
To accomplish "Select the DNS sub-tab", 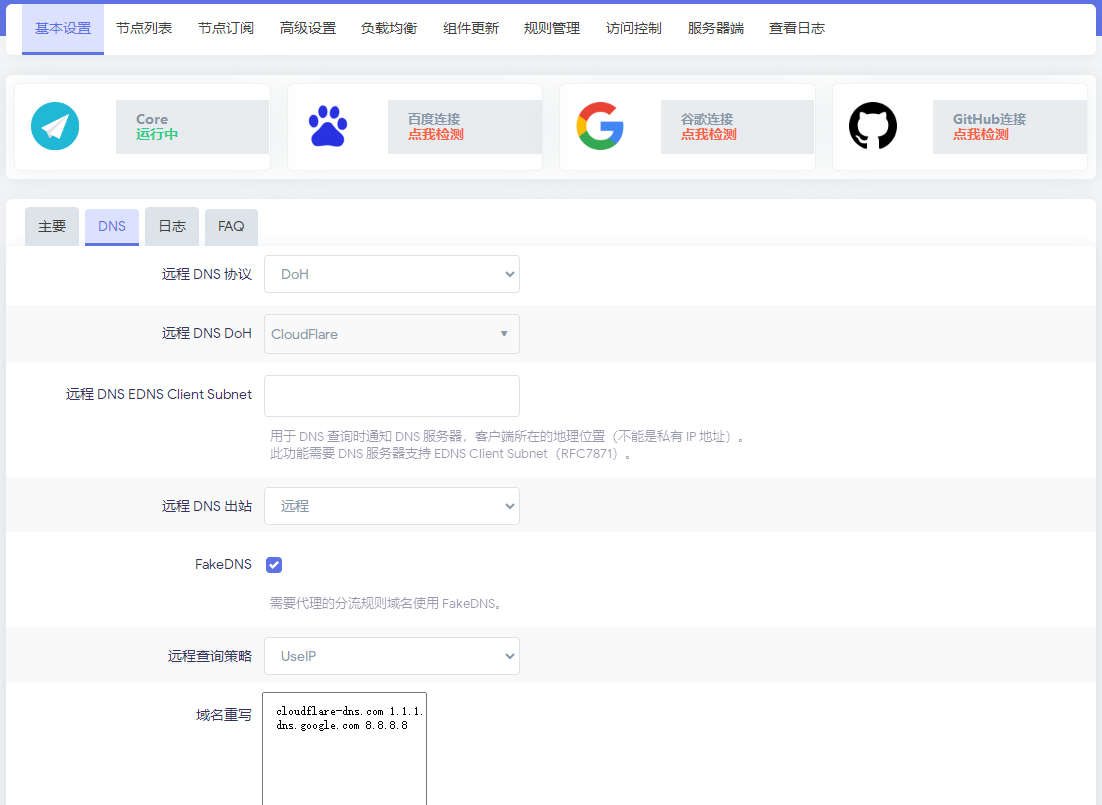I will pyautogui.click(x=112, y=226).
